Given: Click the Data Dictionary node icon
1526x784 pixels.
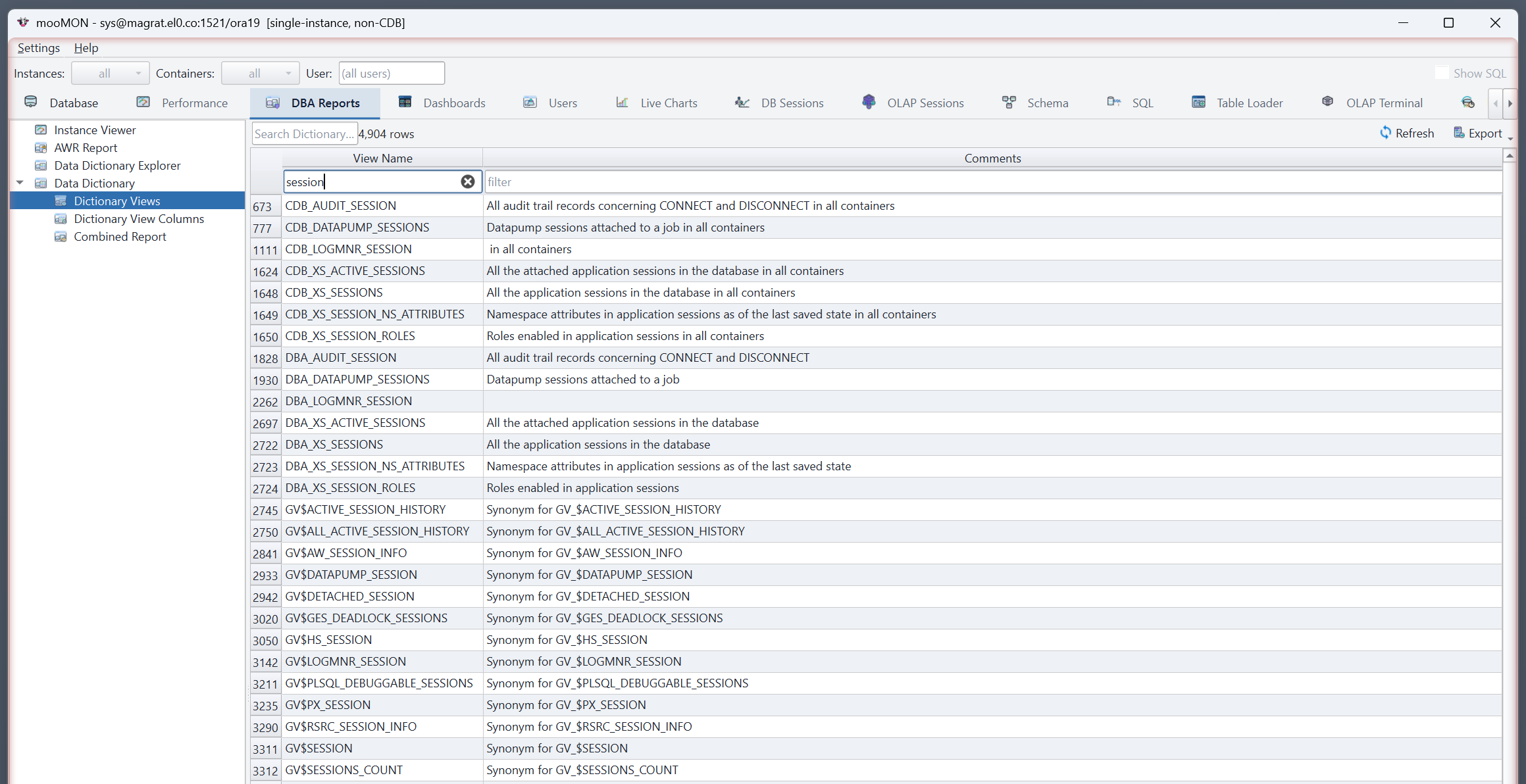Looking at the screenshot, I should point(41,183).
